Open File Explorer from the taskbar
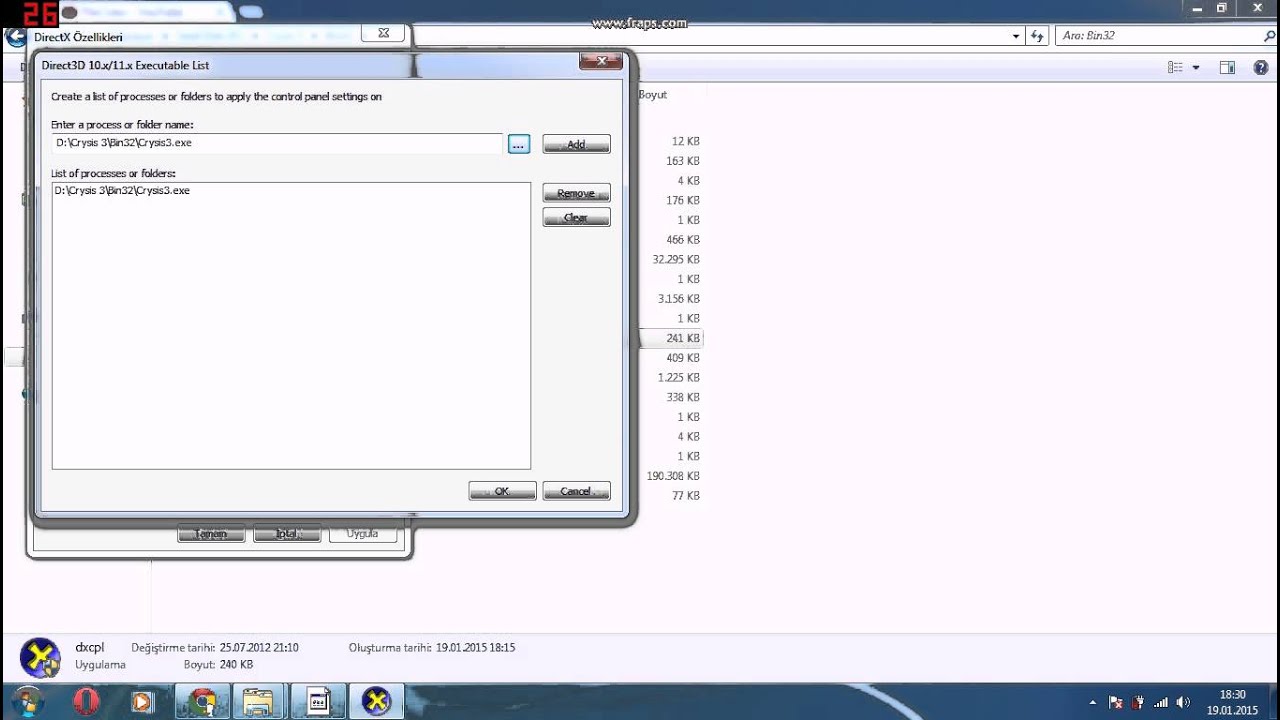1280x720 pixels. click(x=259, y=701)
